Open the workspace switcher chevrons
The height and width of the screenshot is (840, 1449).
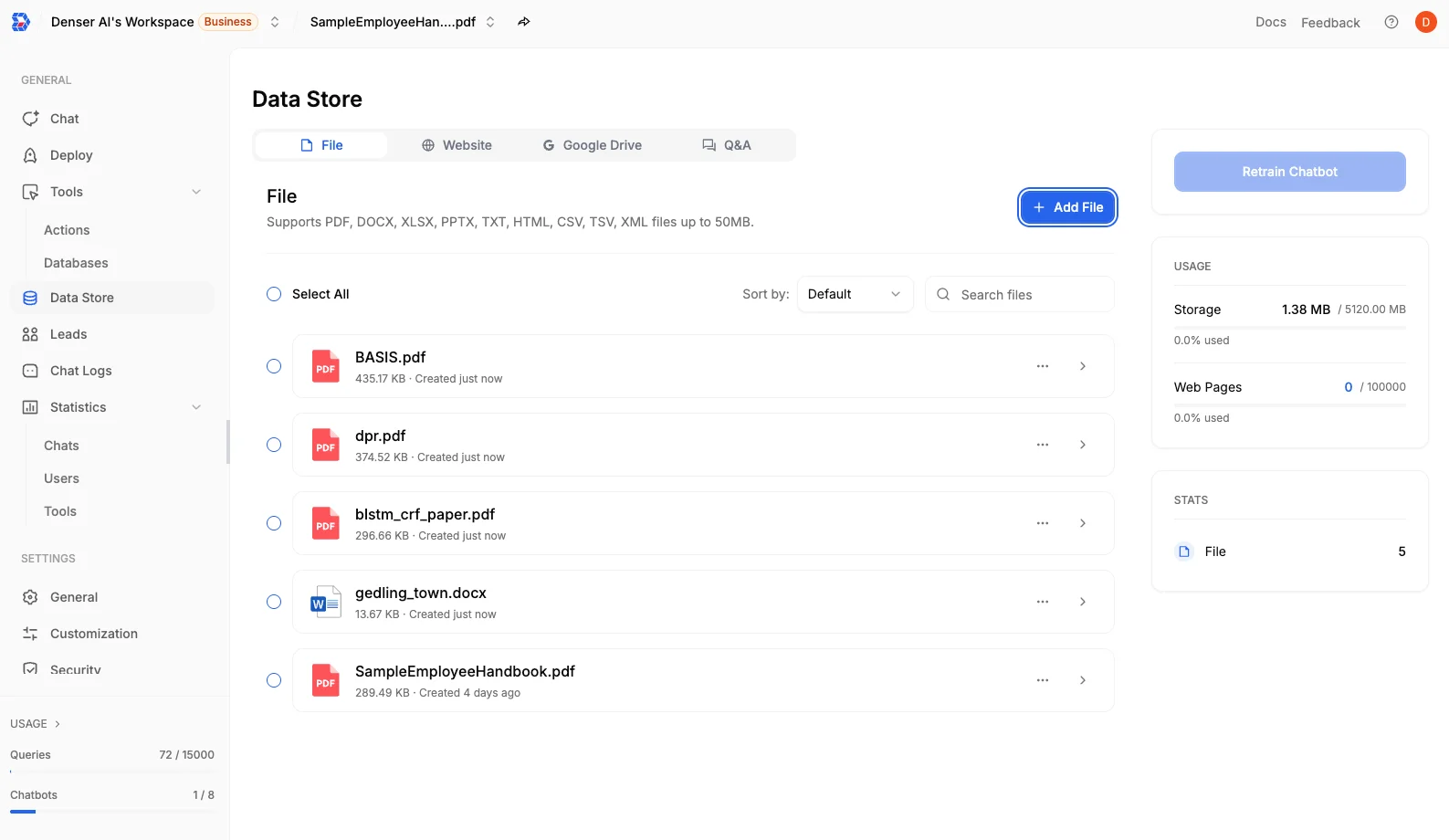[275, 22]
